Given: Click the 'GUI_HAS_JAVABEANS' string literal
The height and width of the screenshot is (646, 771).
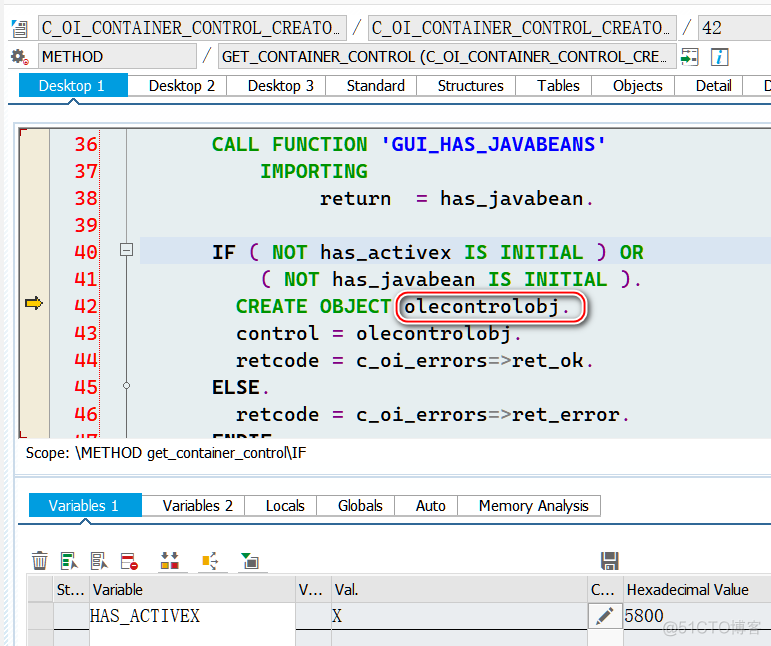Looking at the screenshot, I should pos(493,145).
